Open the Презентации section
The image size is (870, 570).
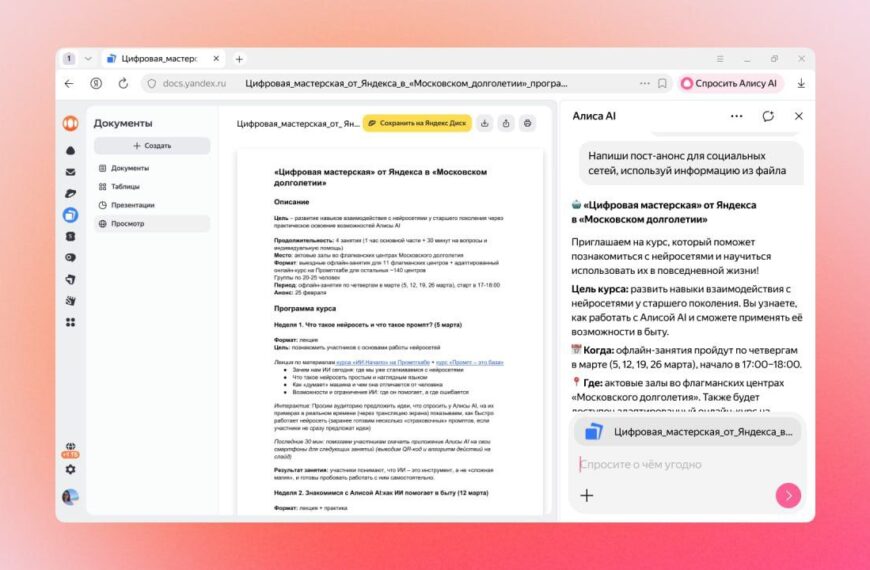click(x=152, y=205)
